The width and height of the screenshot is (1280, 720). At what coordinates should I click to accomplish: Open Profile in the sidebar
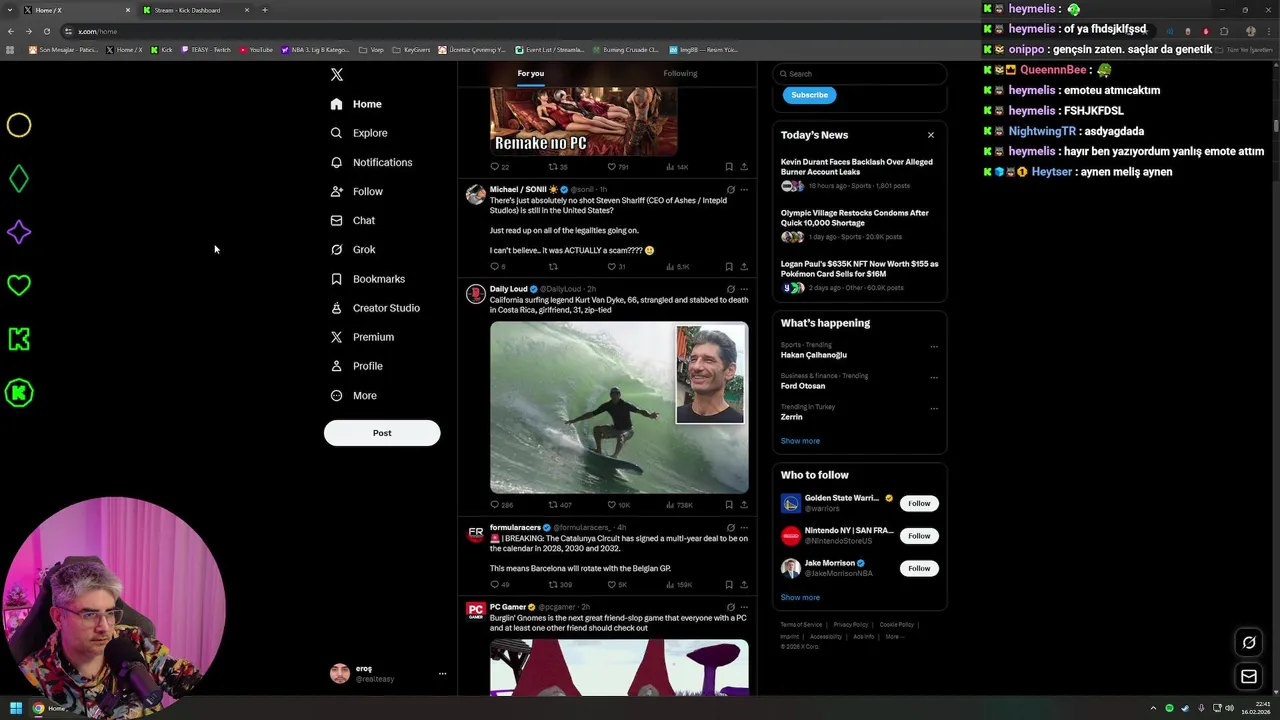point(357,366)
